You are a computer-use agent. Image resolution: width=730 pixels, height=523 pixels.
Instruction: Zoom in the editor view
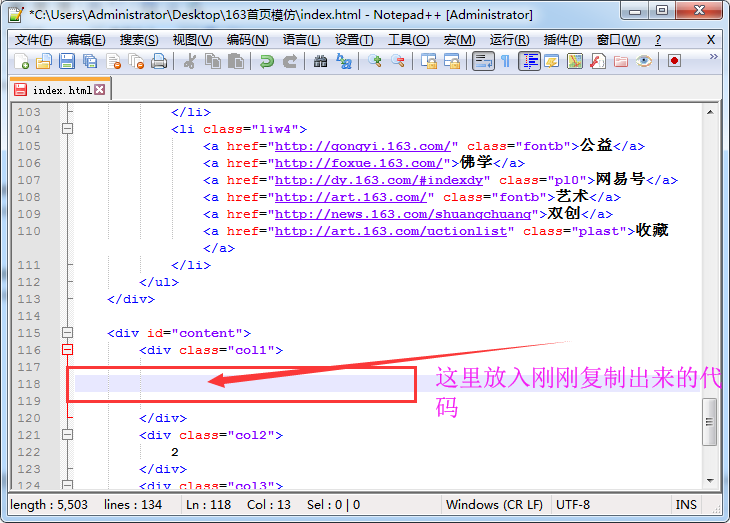(x=374, y=61)
